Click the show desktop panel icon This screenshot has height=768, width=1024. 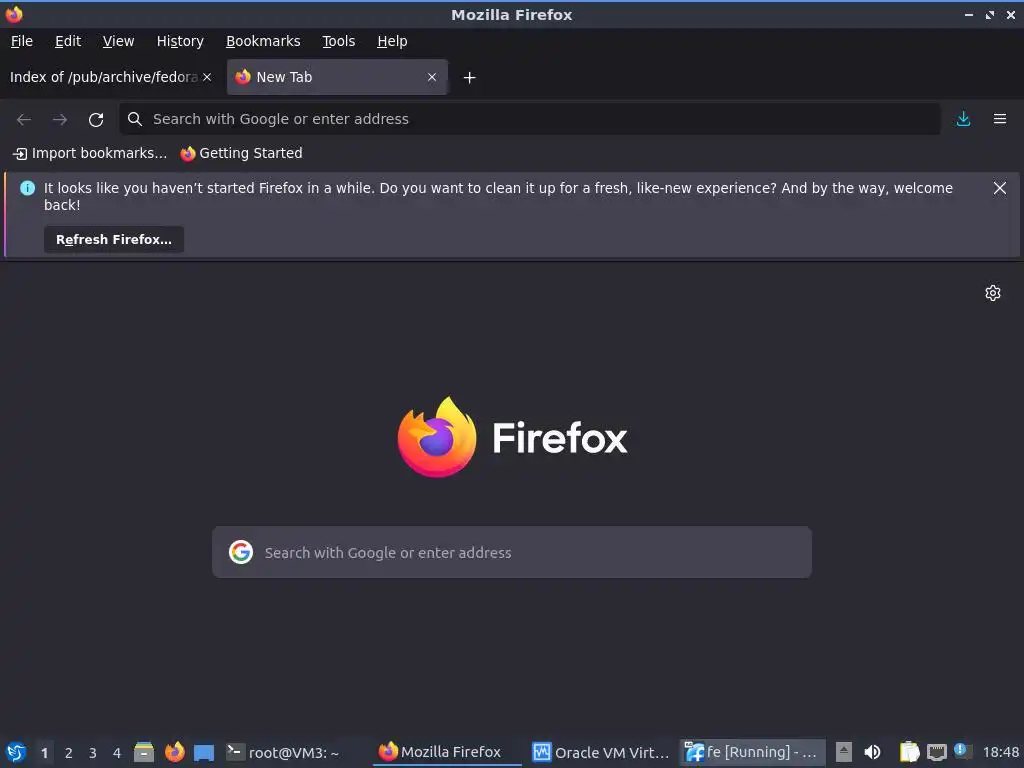204,752
